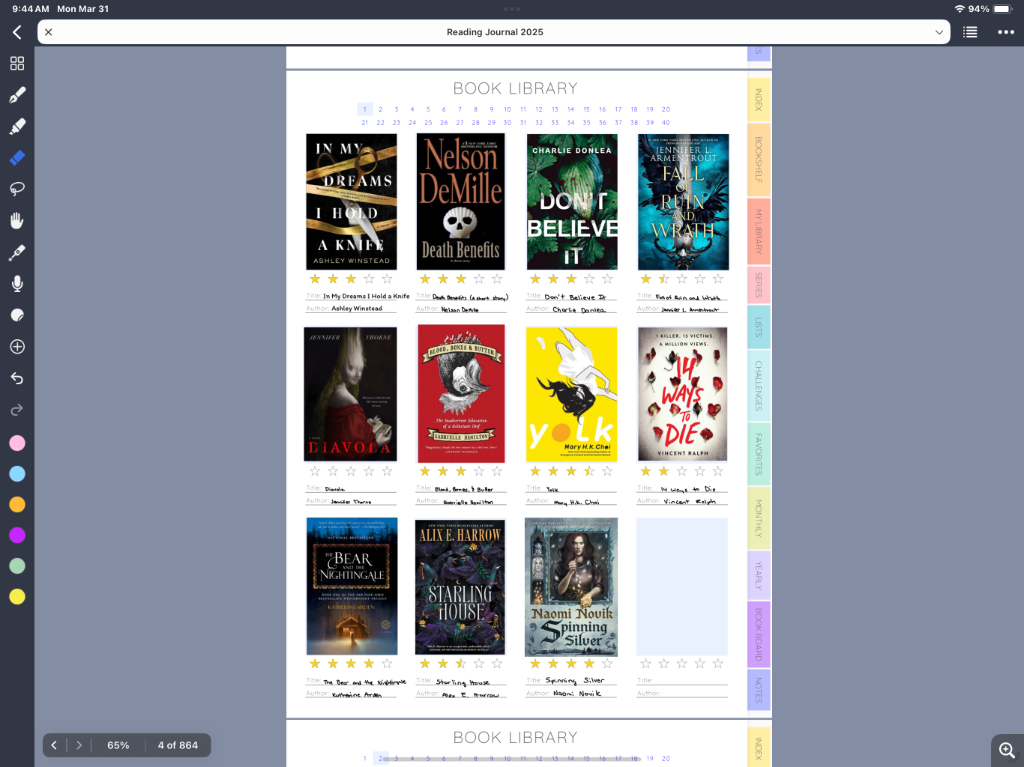Tap the 65% zoom level
The width and height of the screenshot is (1024, 767).
[x=118, y=745]
